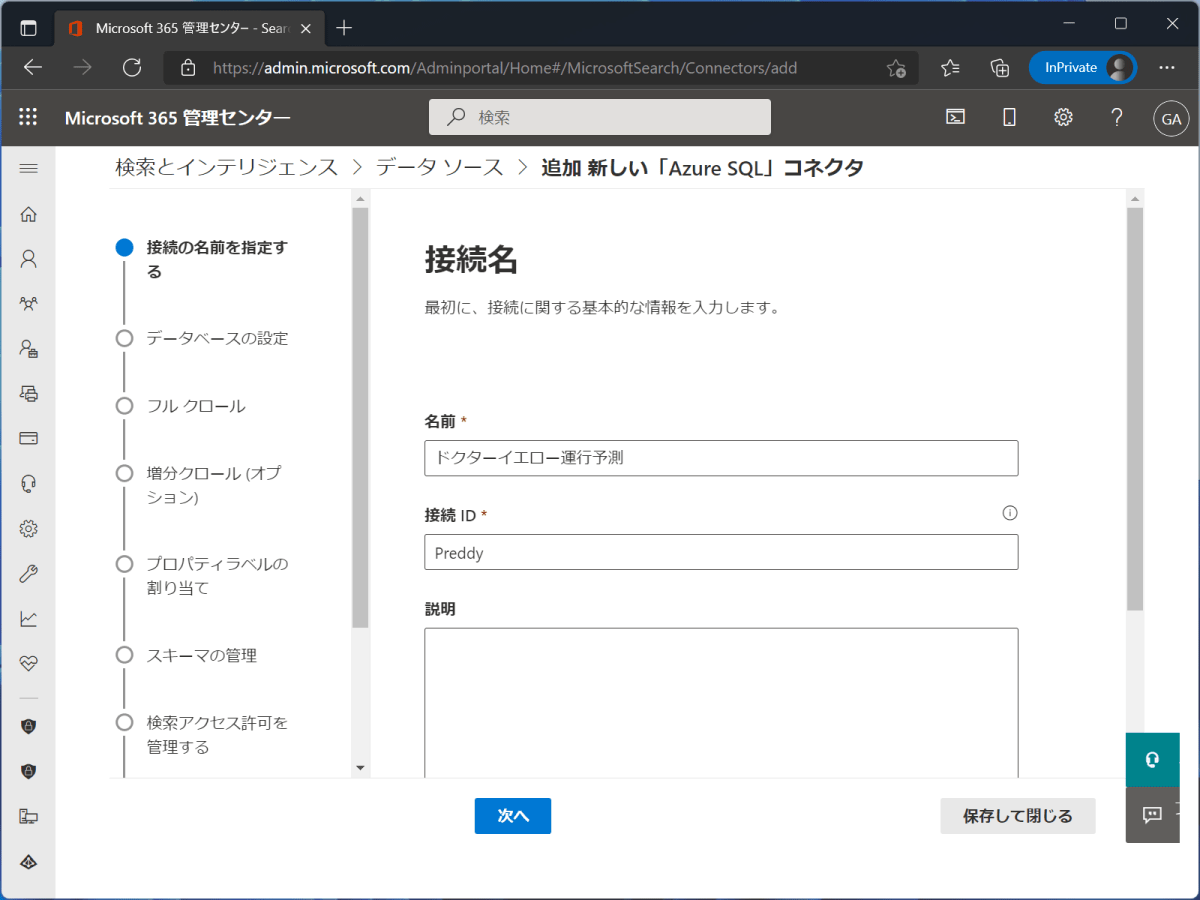Select the Microsoft 365 管理センター browser tab
This screenshot has height=900, width=1200.
pos(190,28)
